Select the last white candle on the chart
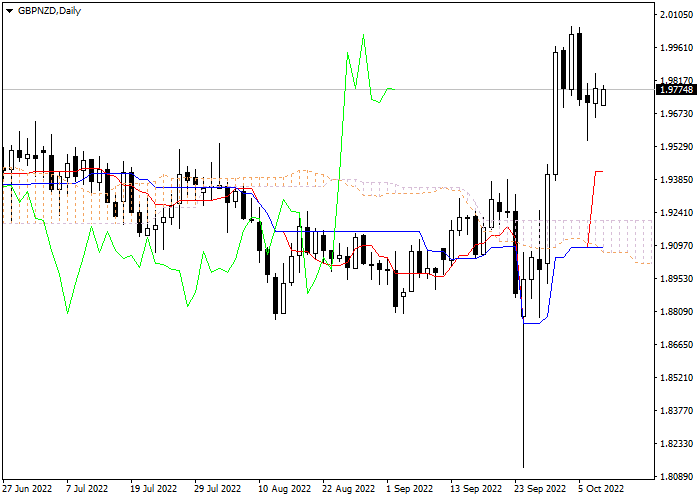Screen dimensions: 700x500 604,97
